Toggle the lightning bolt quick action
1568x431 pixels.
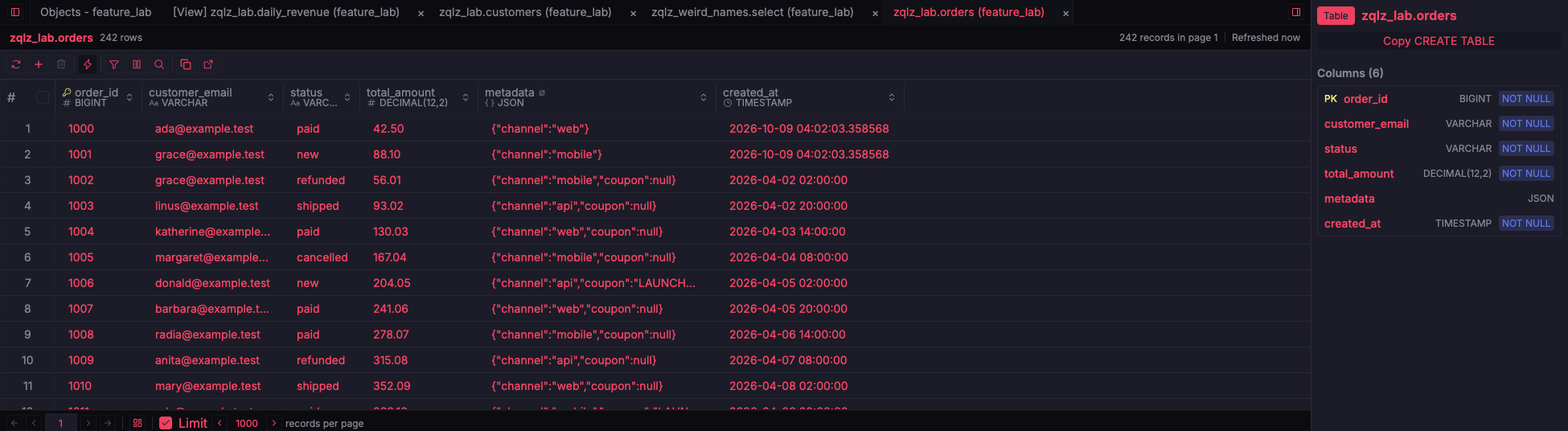tap(88, 64)
